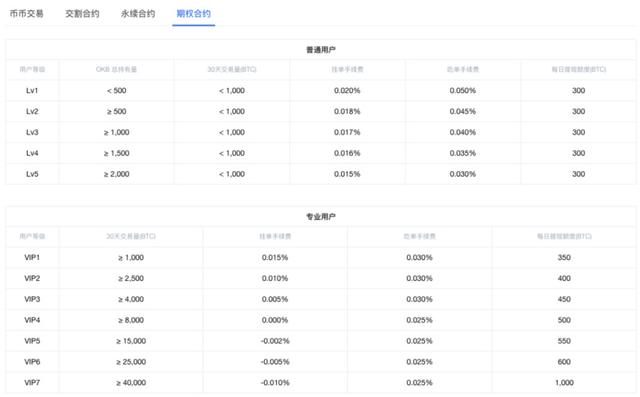Click the 0.050% taker fee cell

pos(463,91)
